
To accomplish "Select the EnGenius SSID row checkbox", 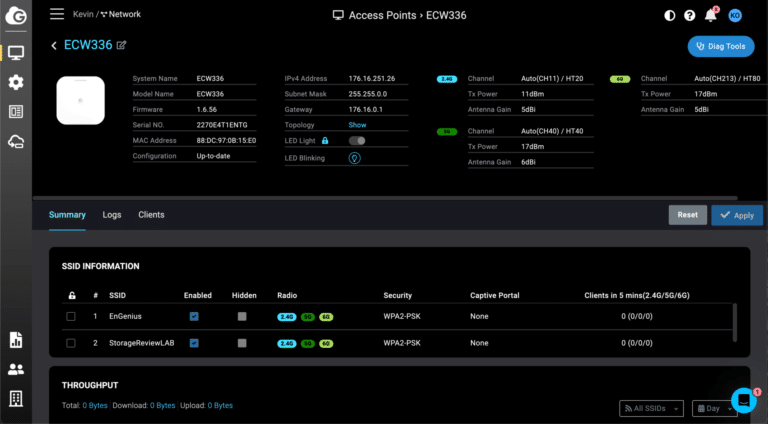I will pos(71,316).
